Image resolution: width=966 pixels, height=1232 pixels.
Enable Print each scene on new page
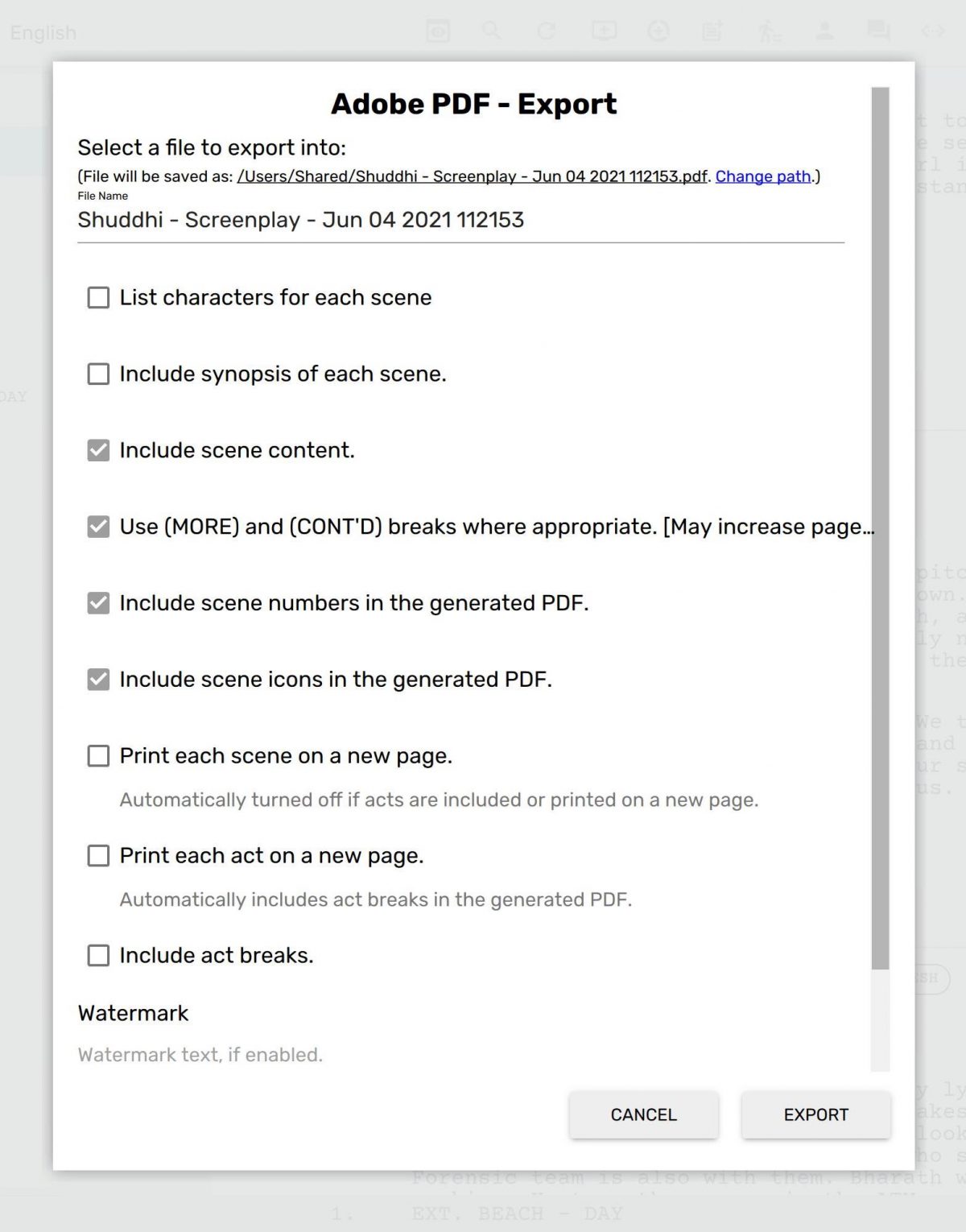pyautogui.click(x=98, y=756)
